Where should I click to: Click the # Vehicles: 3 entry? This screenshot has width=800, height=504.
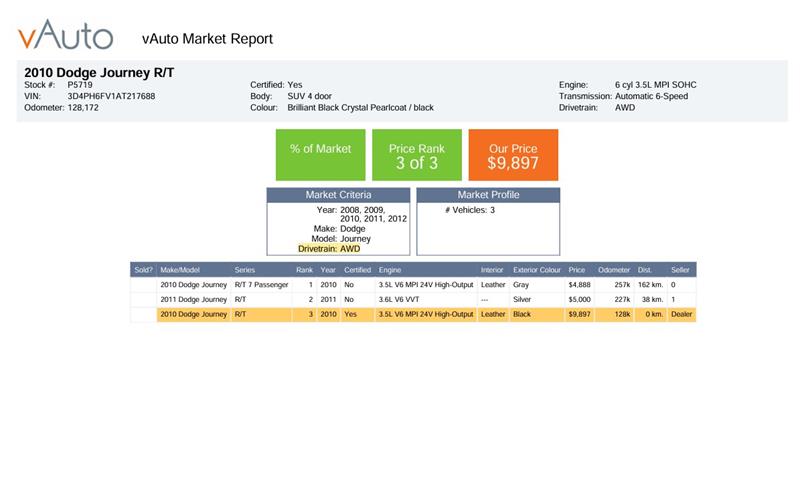[470, 210]
